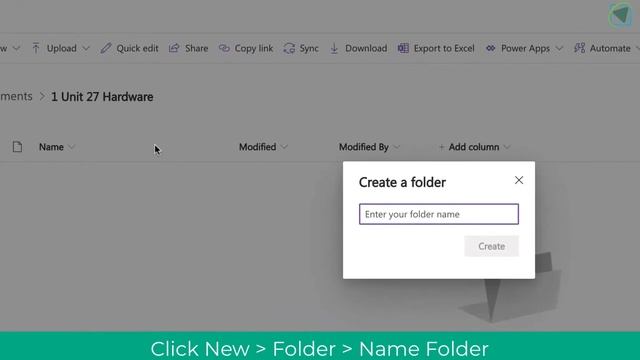The image size is (640, 360).
Task: Click the Automate flow icon
Action: click(x=579, y=48)
